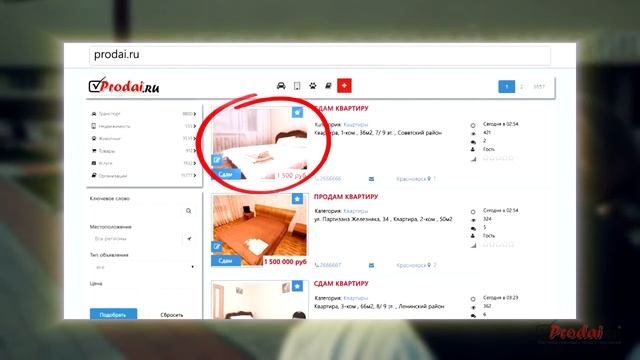Click the Сдам badge on the 1 500 руб listing
The height and width of the screenshot is (360, 640).
[226, 174]
